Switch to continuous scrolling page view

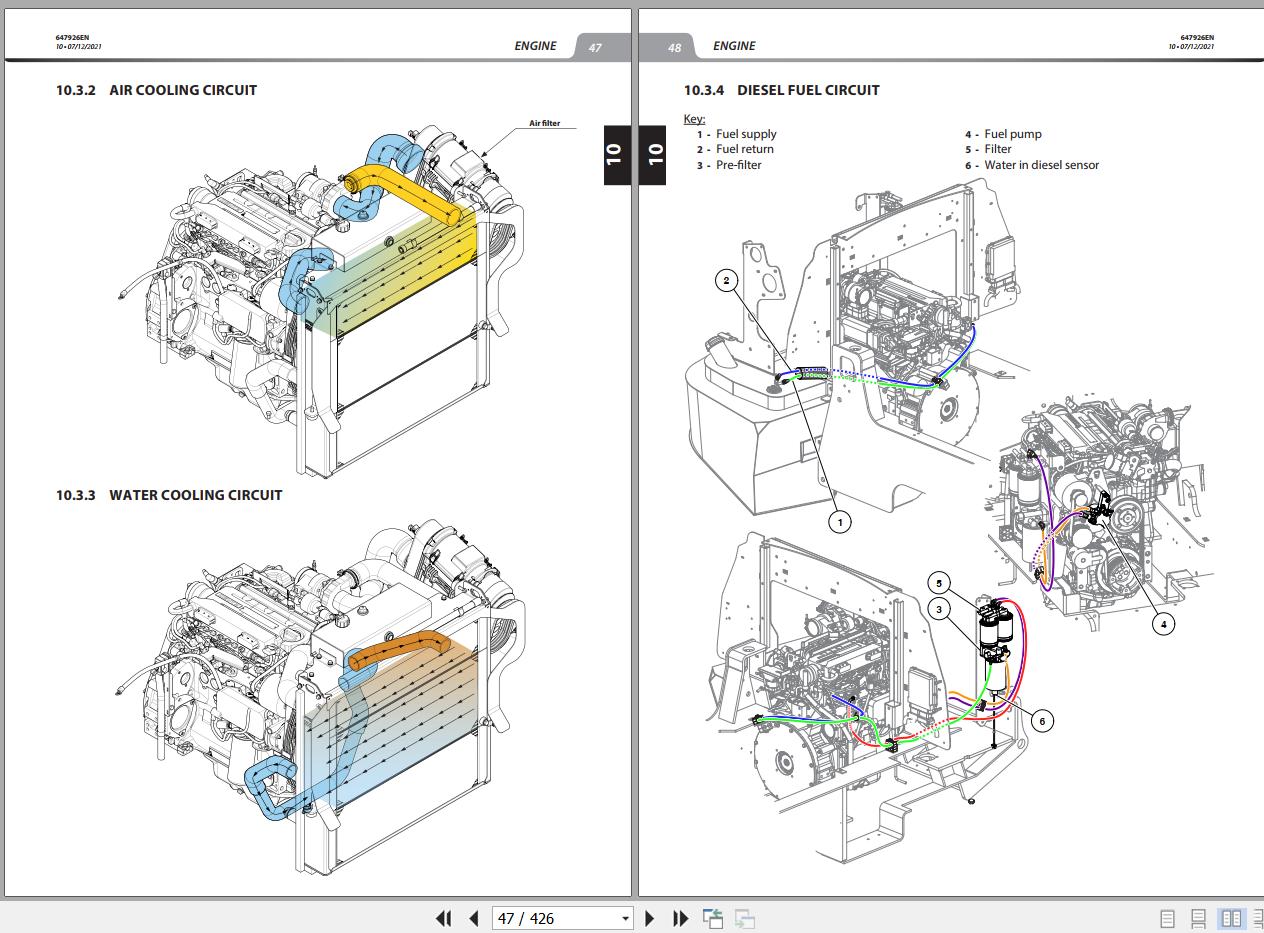pyautogui.click(x=1199, y=918)
